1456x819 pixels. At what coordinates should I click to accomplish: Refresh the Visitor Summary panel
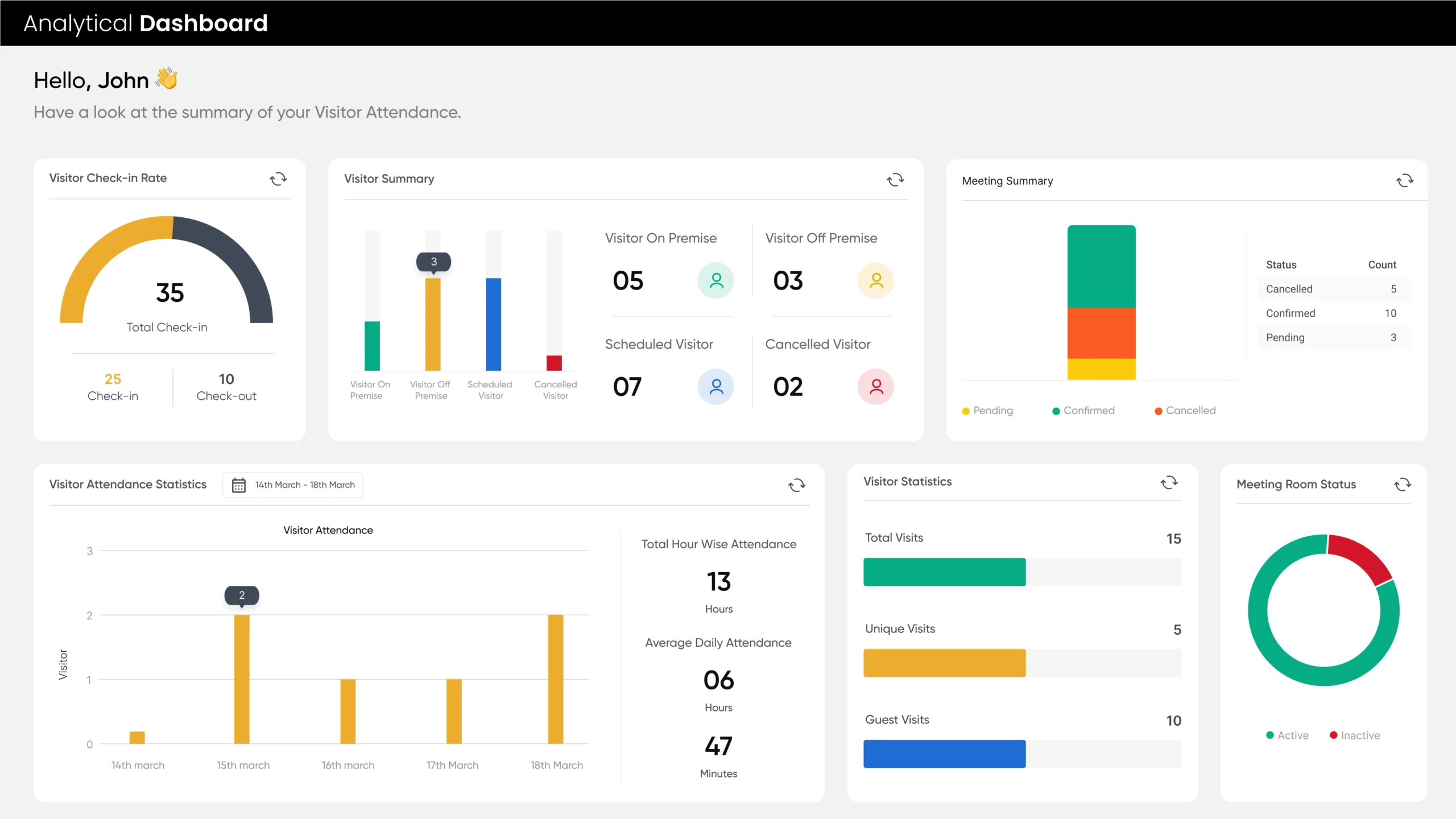point(895,180)
